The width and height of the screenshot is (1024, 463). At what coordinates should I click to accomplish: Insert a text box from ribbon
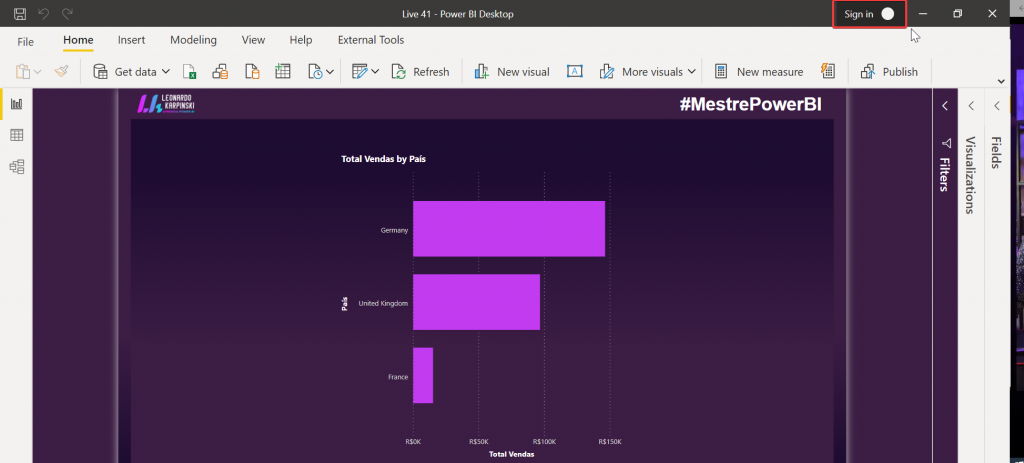coord(575,71)
